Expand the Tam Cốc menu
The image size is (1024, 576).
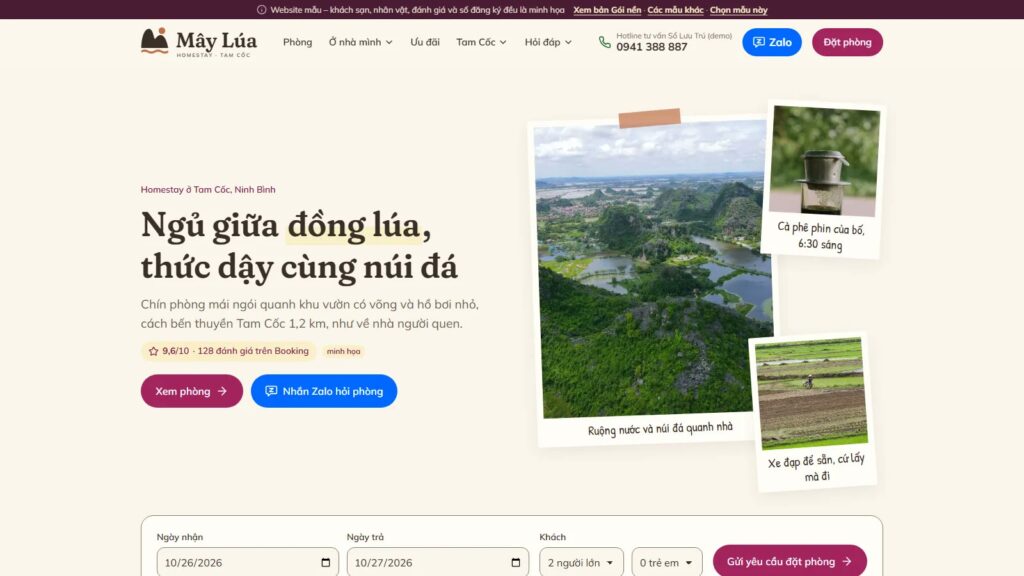(481, 42)
